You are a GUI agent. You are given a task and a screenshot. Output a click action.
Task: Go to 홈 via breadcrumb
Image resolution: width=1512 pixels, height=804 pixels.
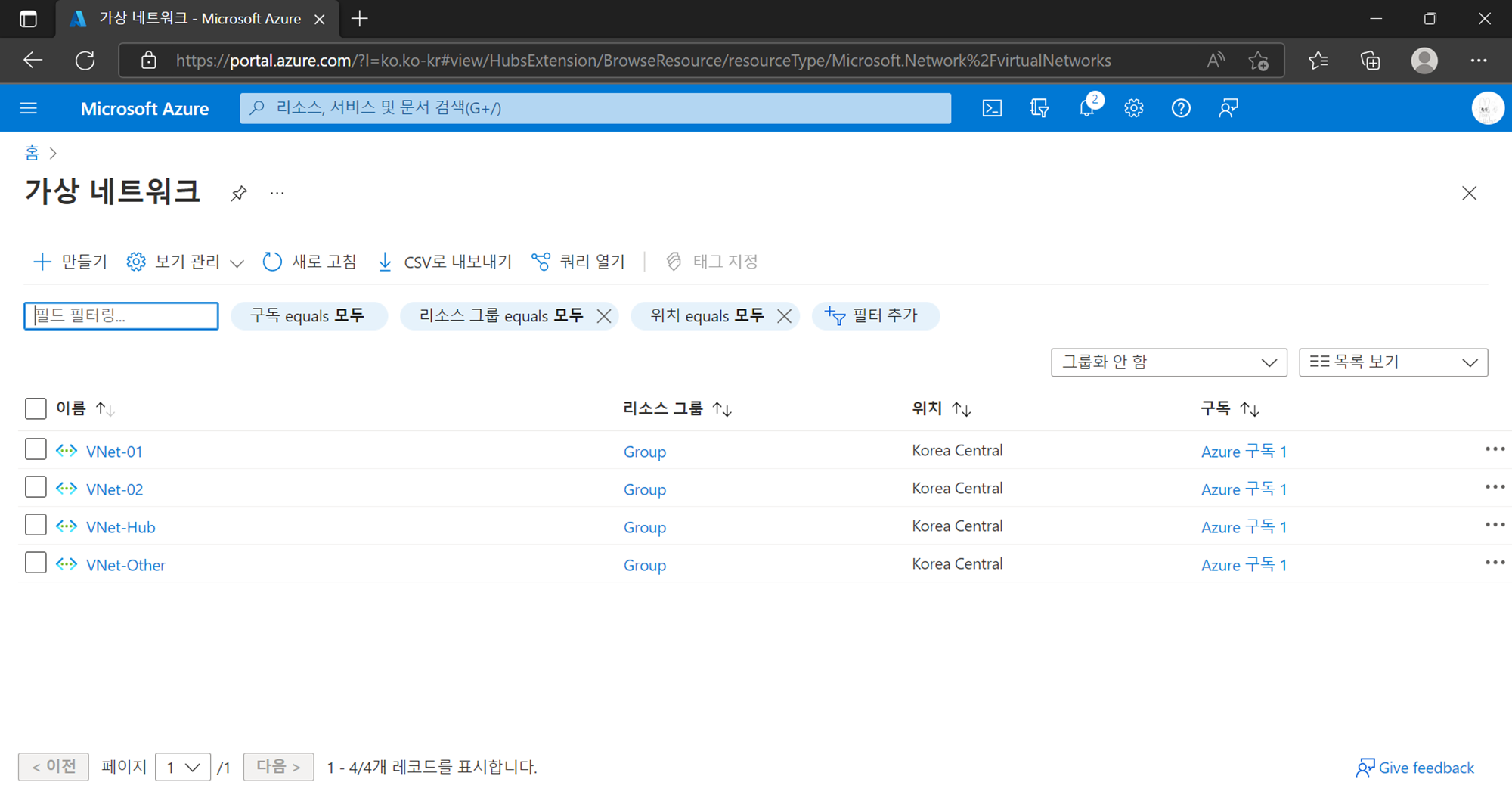coord(32,153)
